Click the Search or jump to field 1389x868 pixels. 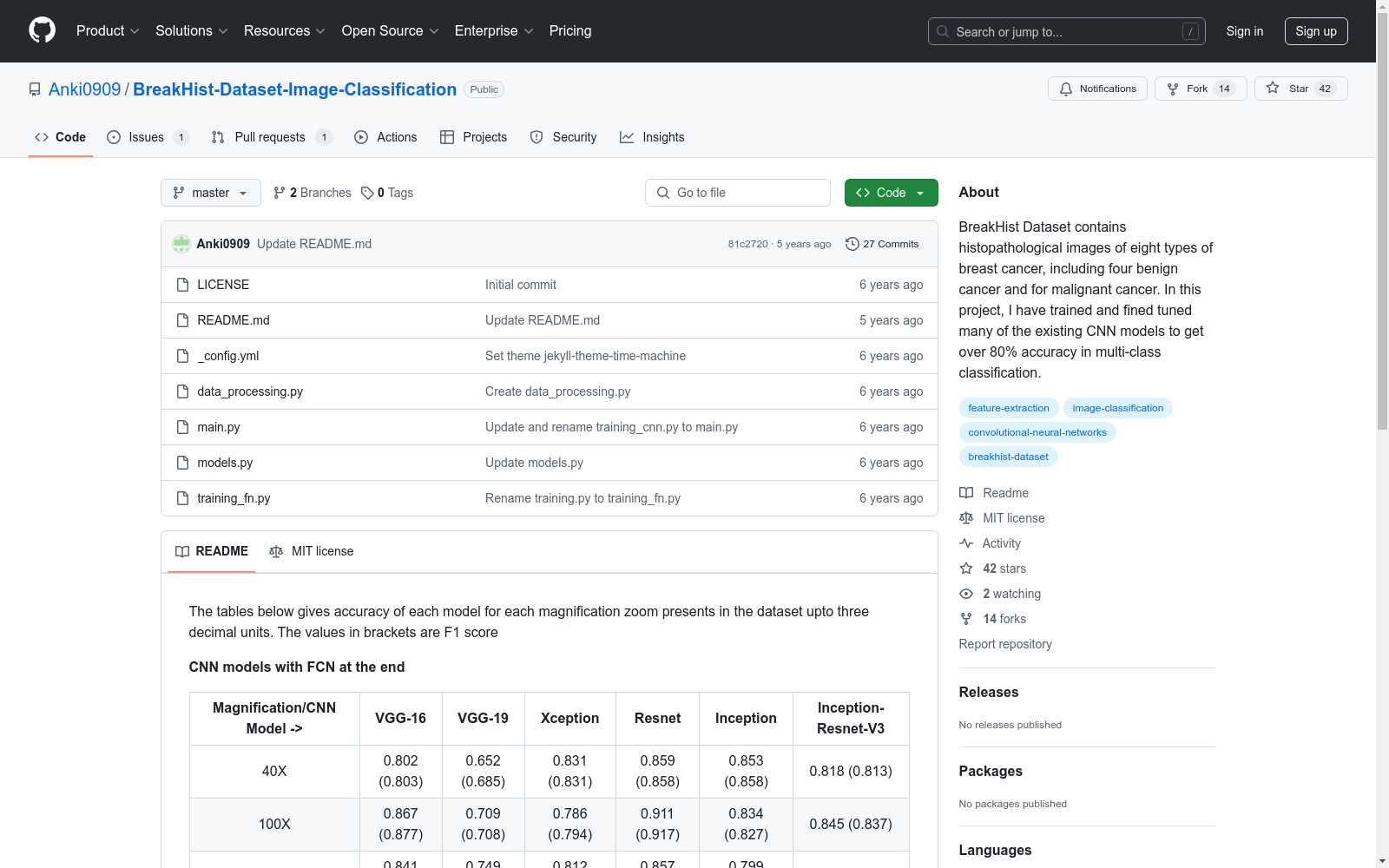click(1067, 31)
